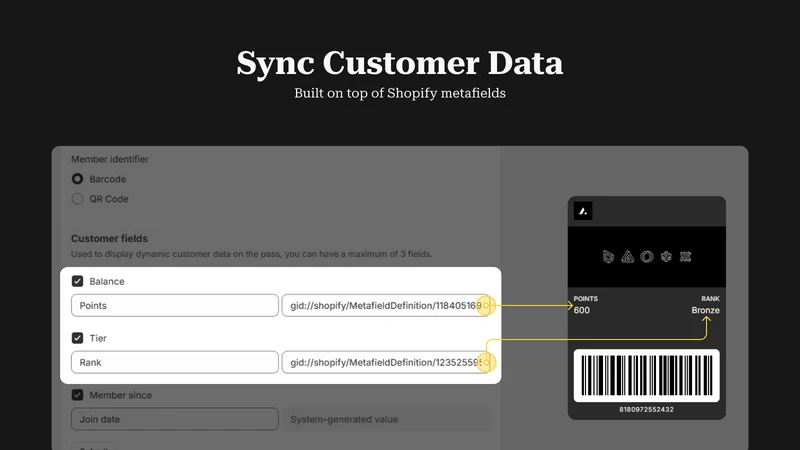Click the Balance metafield definition field
The height and width of the screenshot is (450, 800).
click(x=386, y=306)
